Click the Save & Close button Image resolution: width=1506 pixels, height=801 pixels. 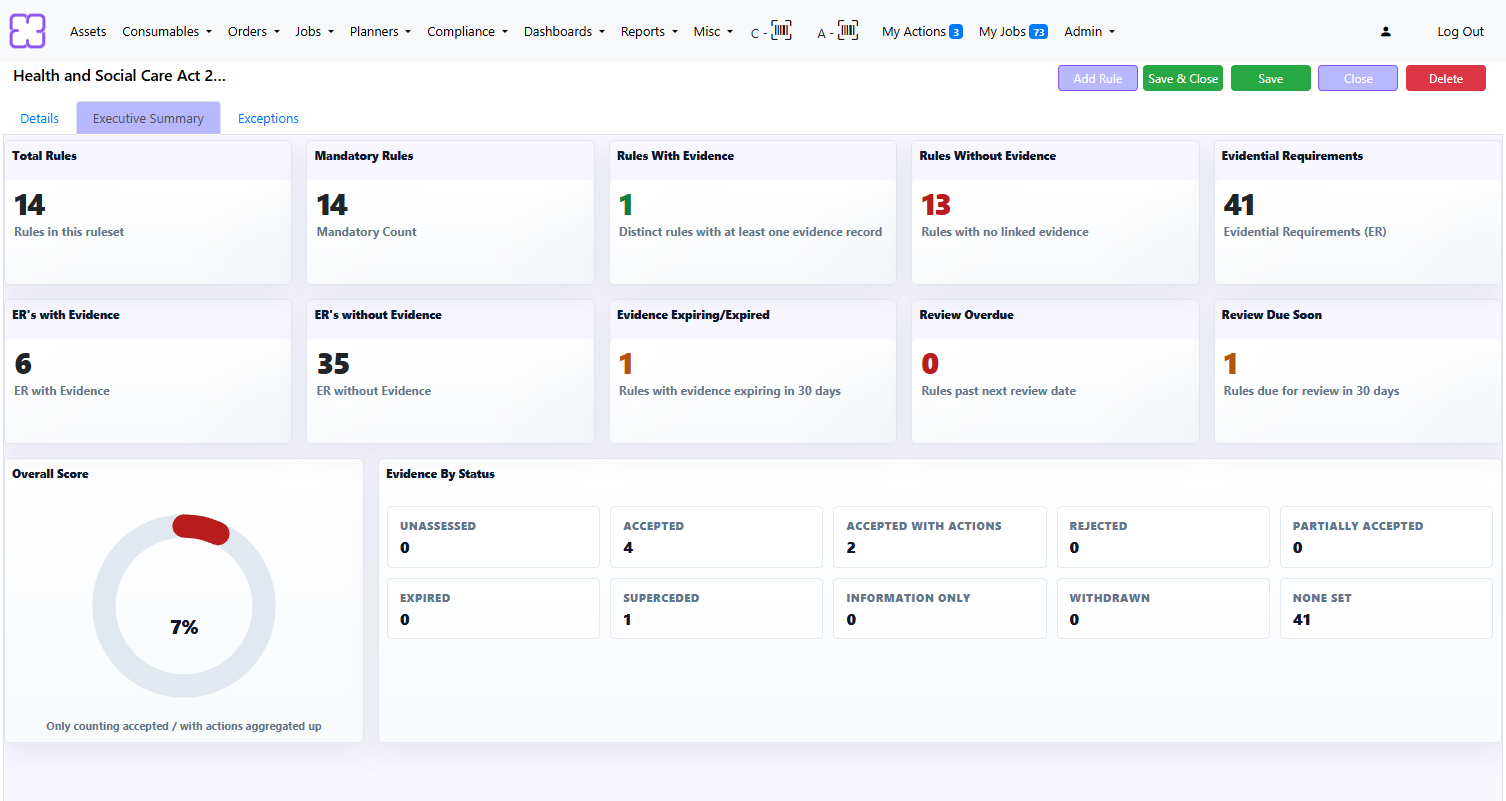click(1183, 79)
